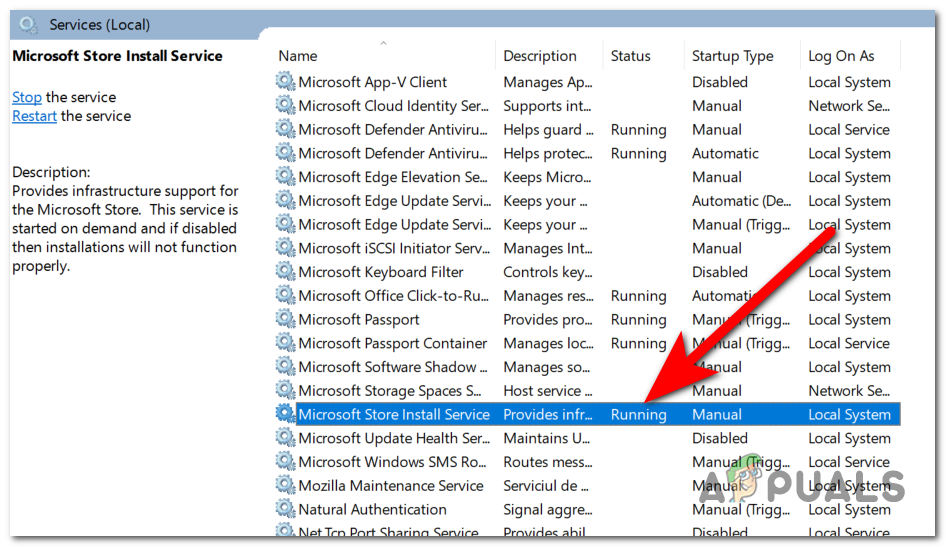Click the Restart the service link
The width and height of the screenshot is (946, 547).
pyautogui.click(x=34, y=116)
